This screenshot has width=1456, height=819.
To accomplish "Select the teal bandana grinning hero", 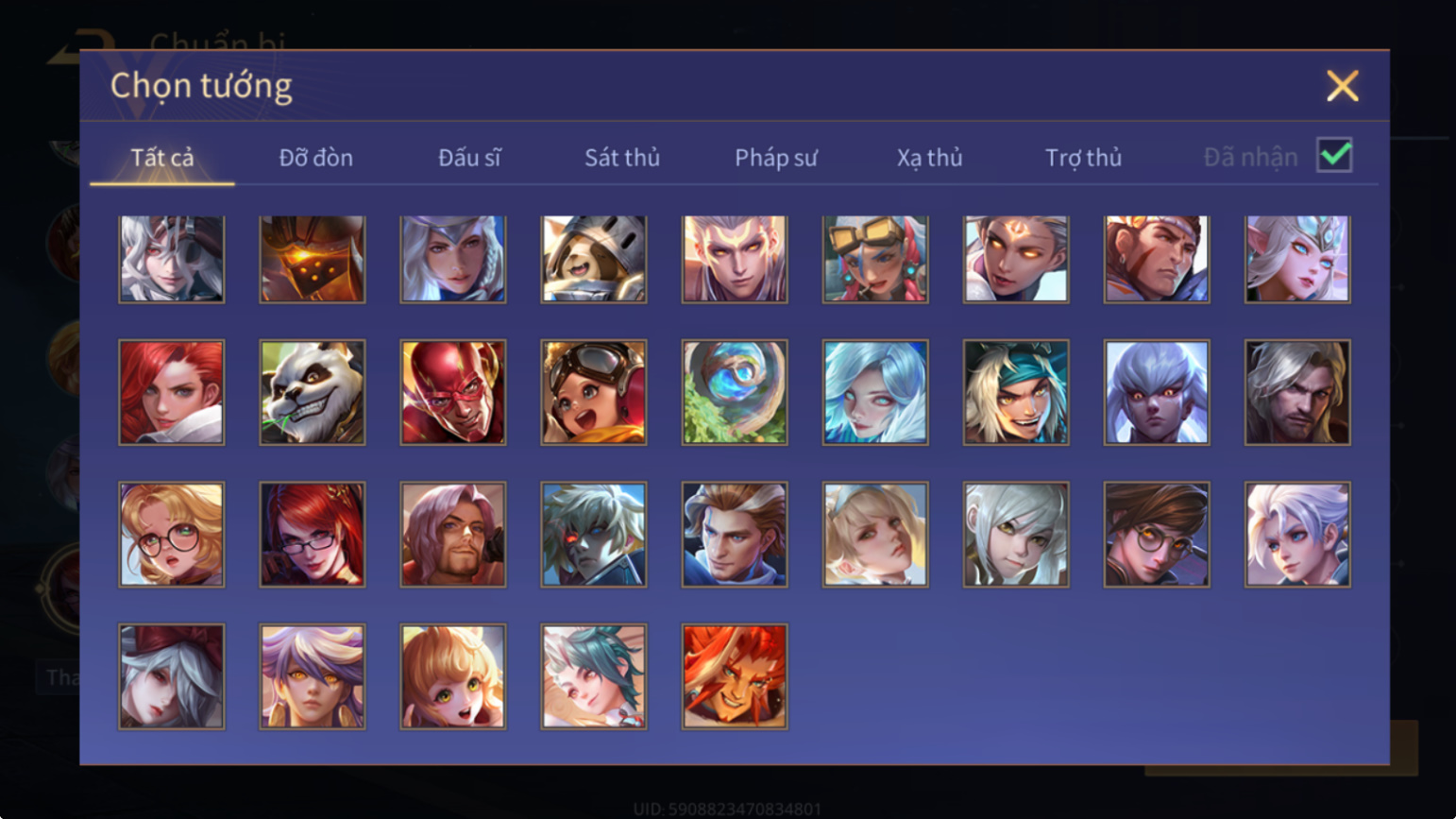I will [x=1015, y=392].
